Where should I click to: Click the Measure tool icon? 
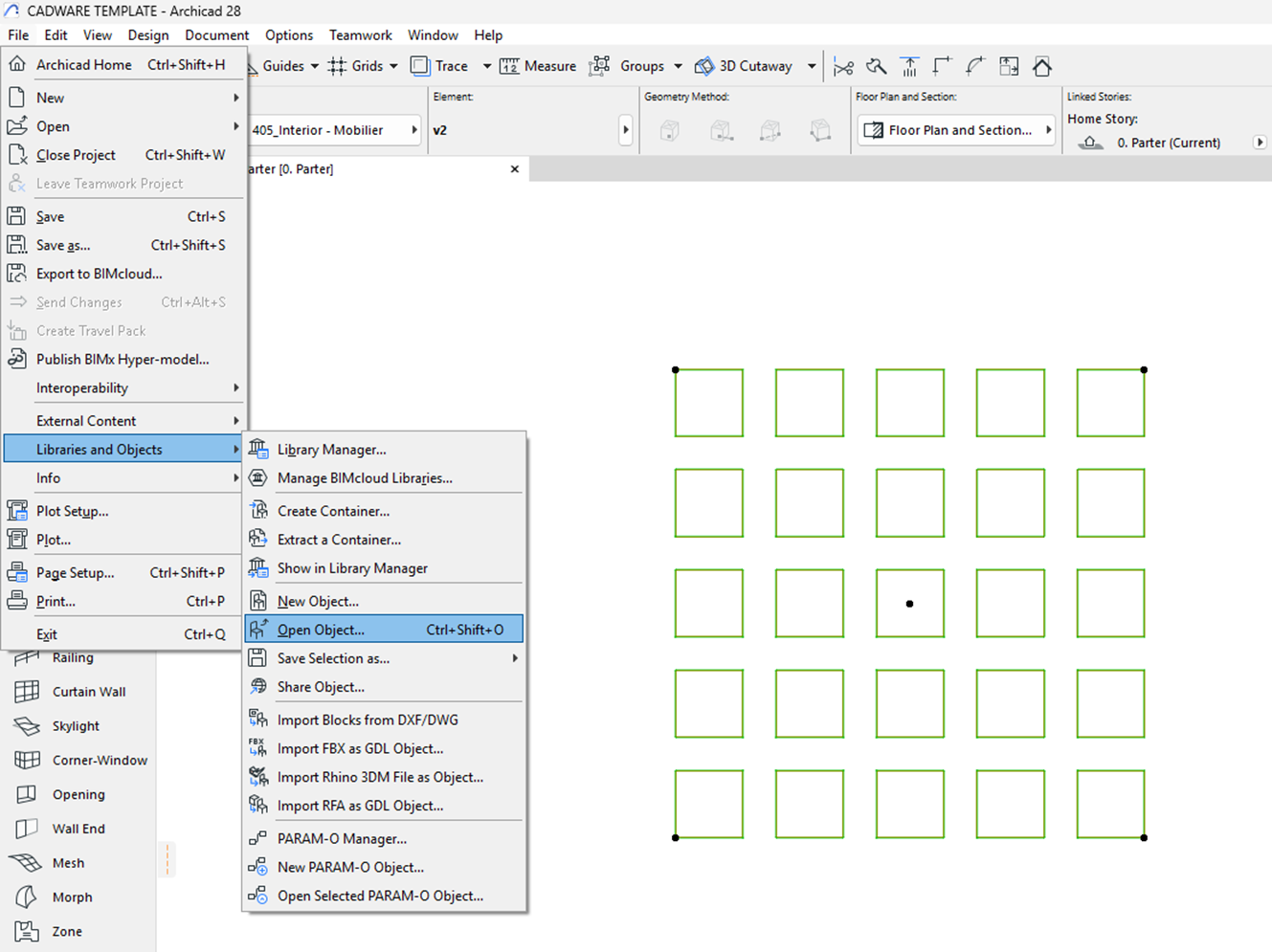click(509, 66)
